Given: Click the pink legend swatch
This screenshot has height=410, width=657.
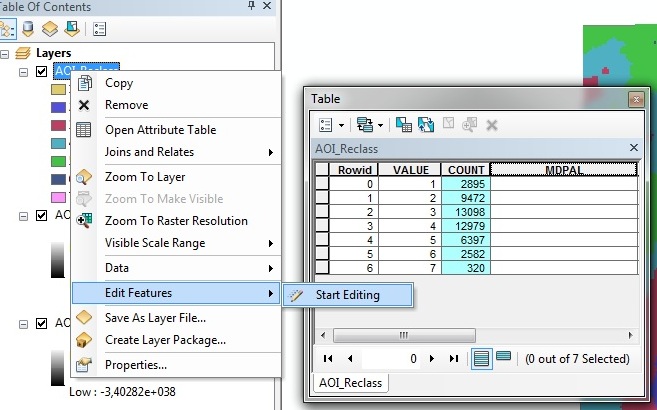Looking at the screenshot, I should [x=58, y=197].
